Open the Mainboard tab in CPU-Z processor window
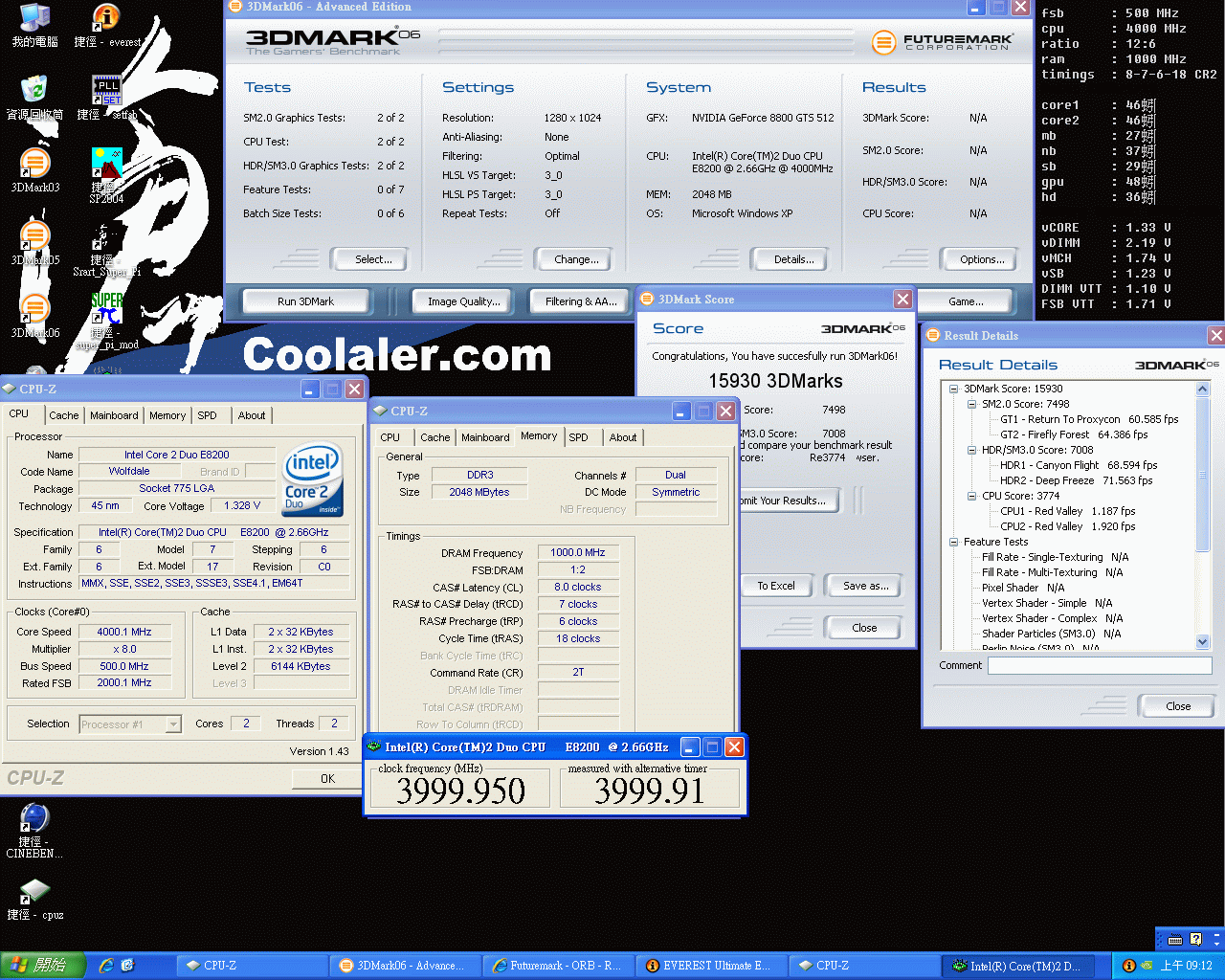Image resolution: width=1225 pixels, height=980 pixels. (114, 415)
